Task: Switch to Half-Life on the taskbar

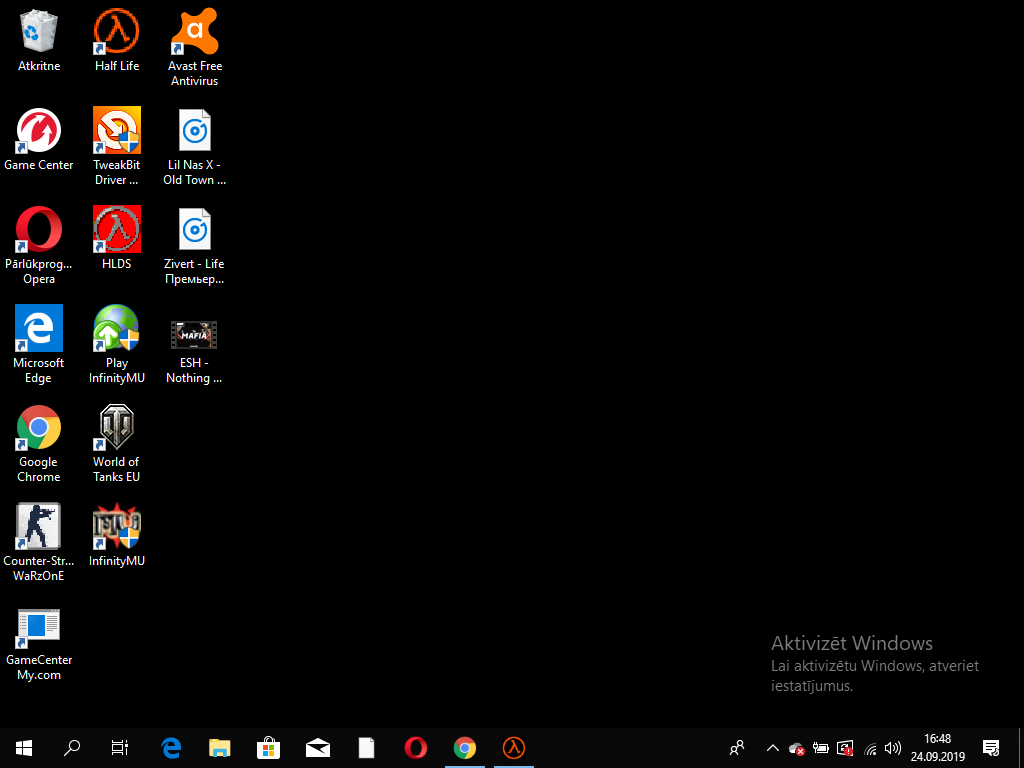Action: (514, 748)
